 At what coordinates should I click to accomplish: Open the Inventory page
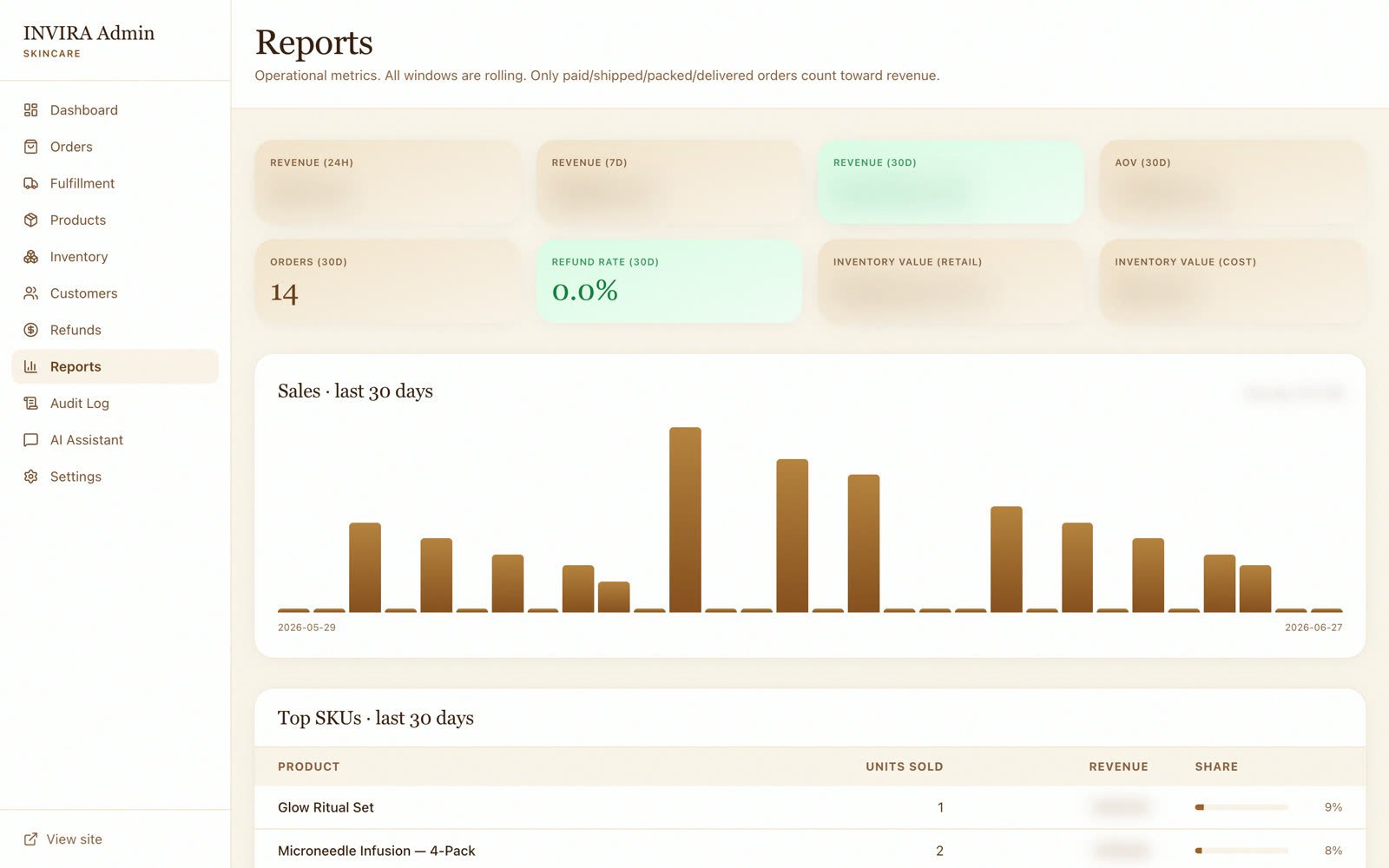click(x=115, y=257)
